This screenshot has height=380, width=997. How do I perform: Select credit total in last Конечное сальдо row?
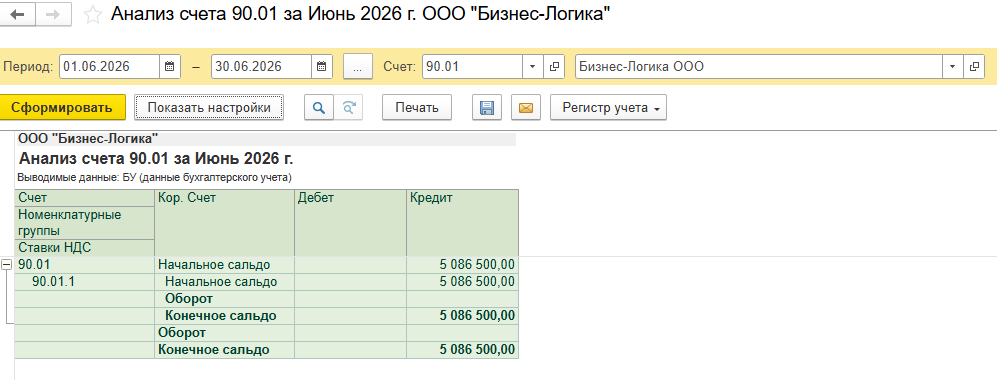pyautogui.click(x=462, y=350)
